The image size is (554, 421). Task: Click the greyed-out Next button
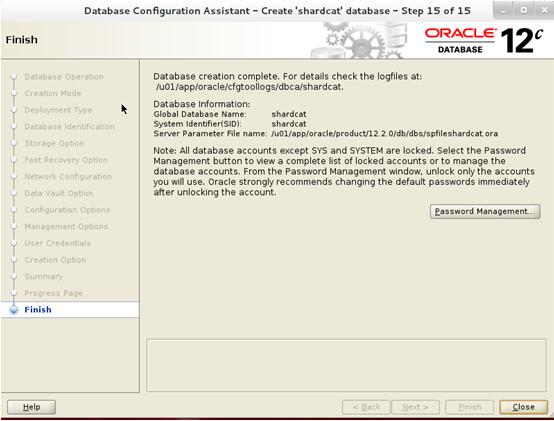tap(416, 407)
